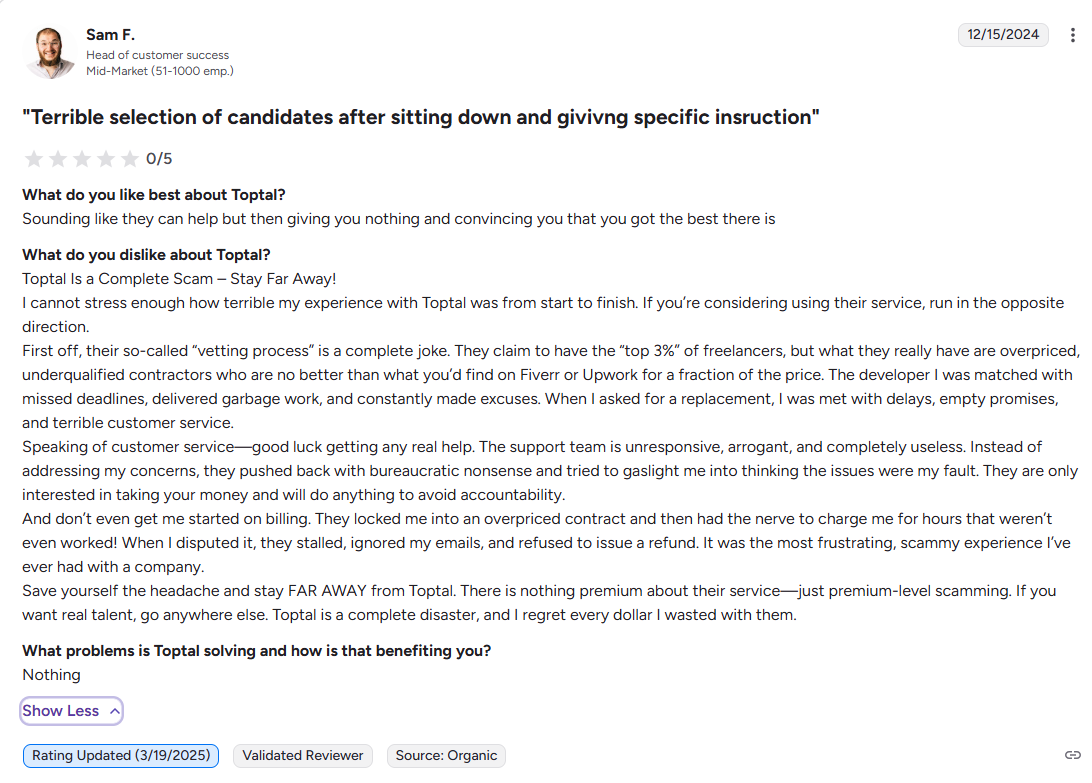Select the first rating star
The height and width of the screenshot is (783, 1092).
coord(33,158)
